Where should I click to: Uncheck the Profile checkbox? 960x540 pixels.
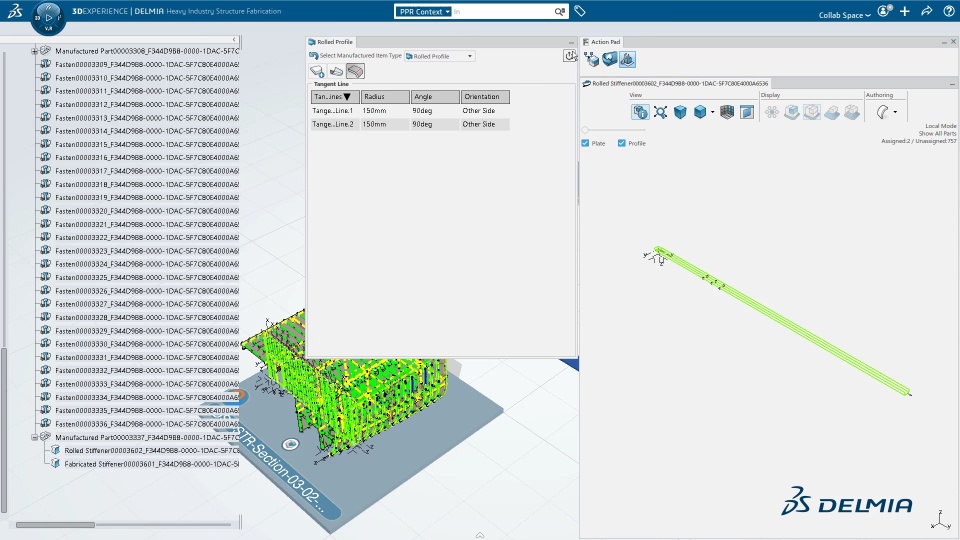(x=621, y=143)
